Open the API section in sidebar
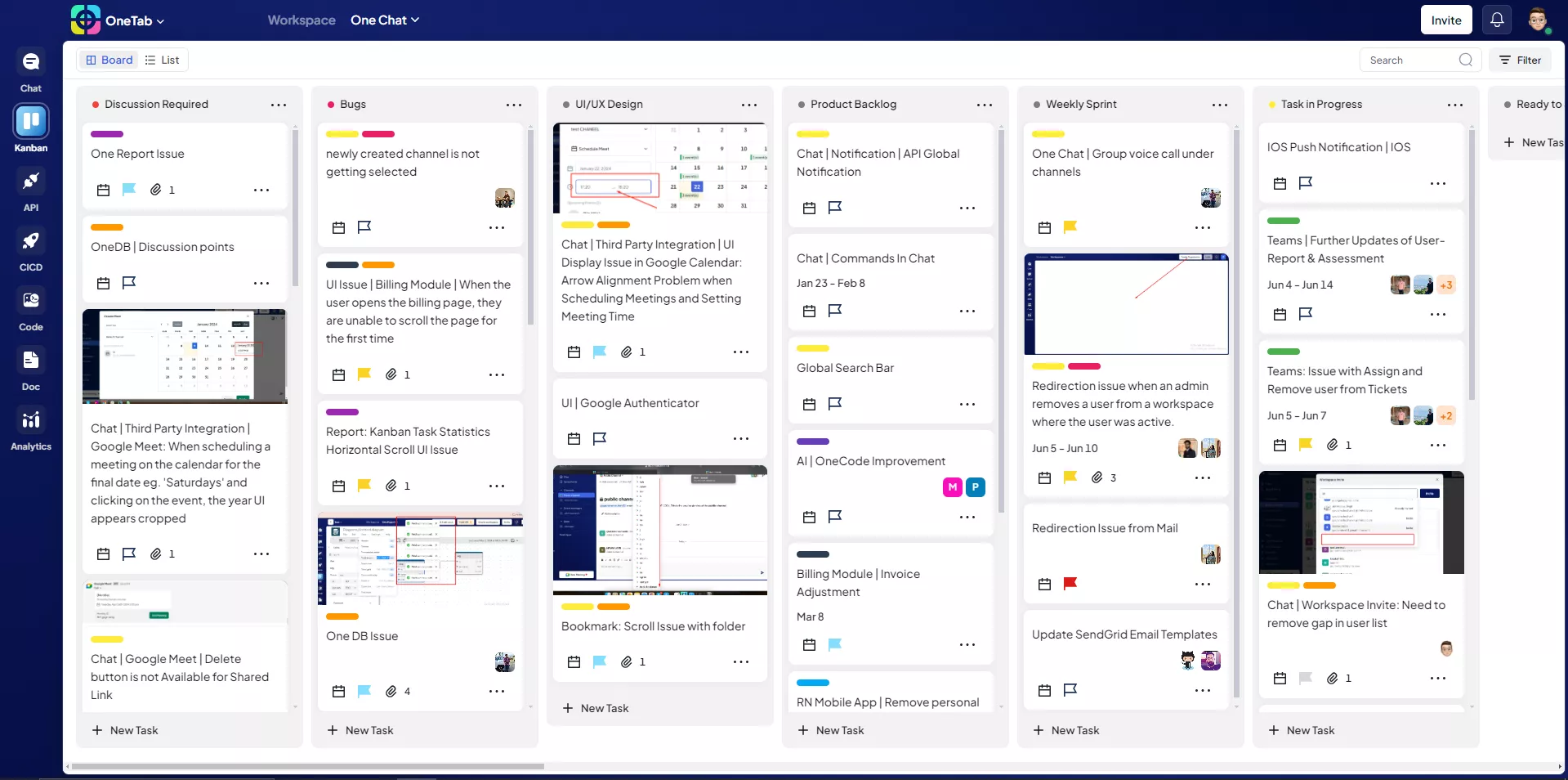This screenshot has width=1568, height=780. 30,182
